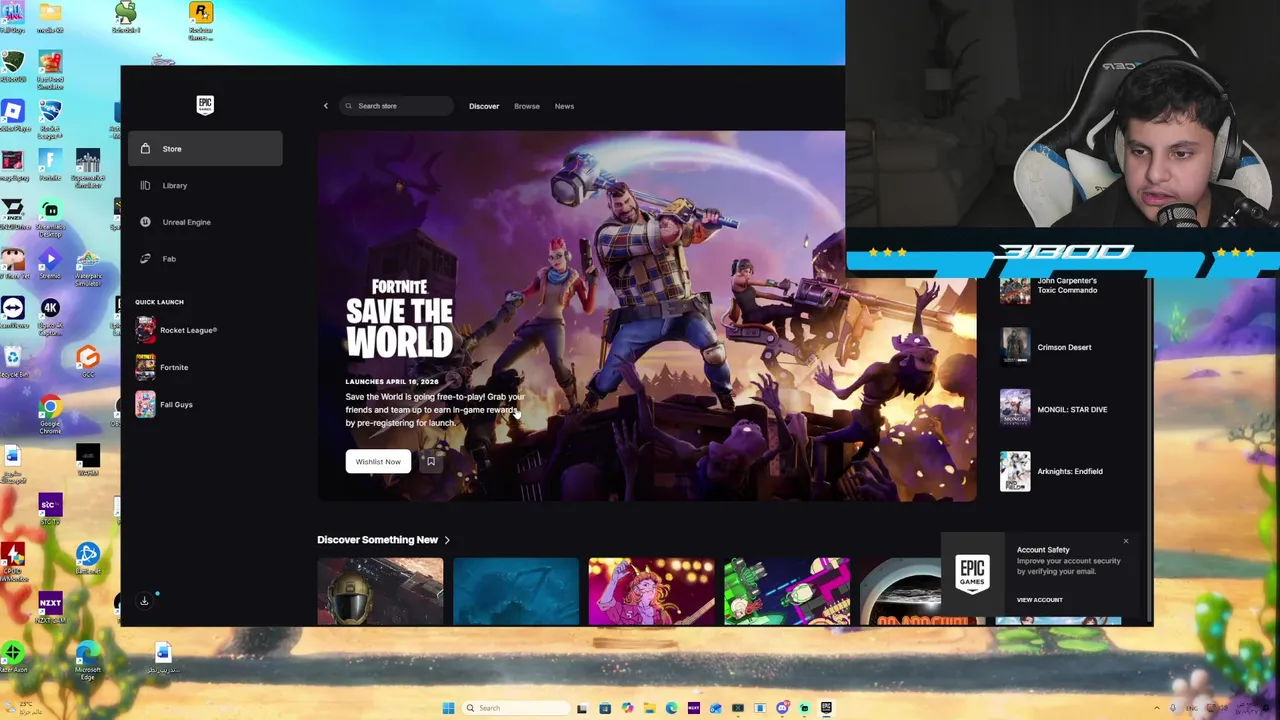Go back using the arrow next to the search
1280x720 pixels.
pyautogui.click(x=325, y=106)
